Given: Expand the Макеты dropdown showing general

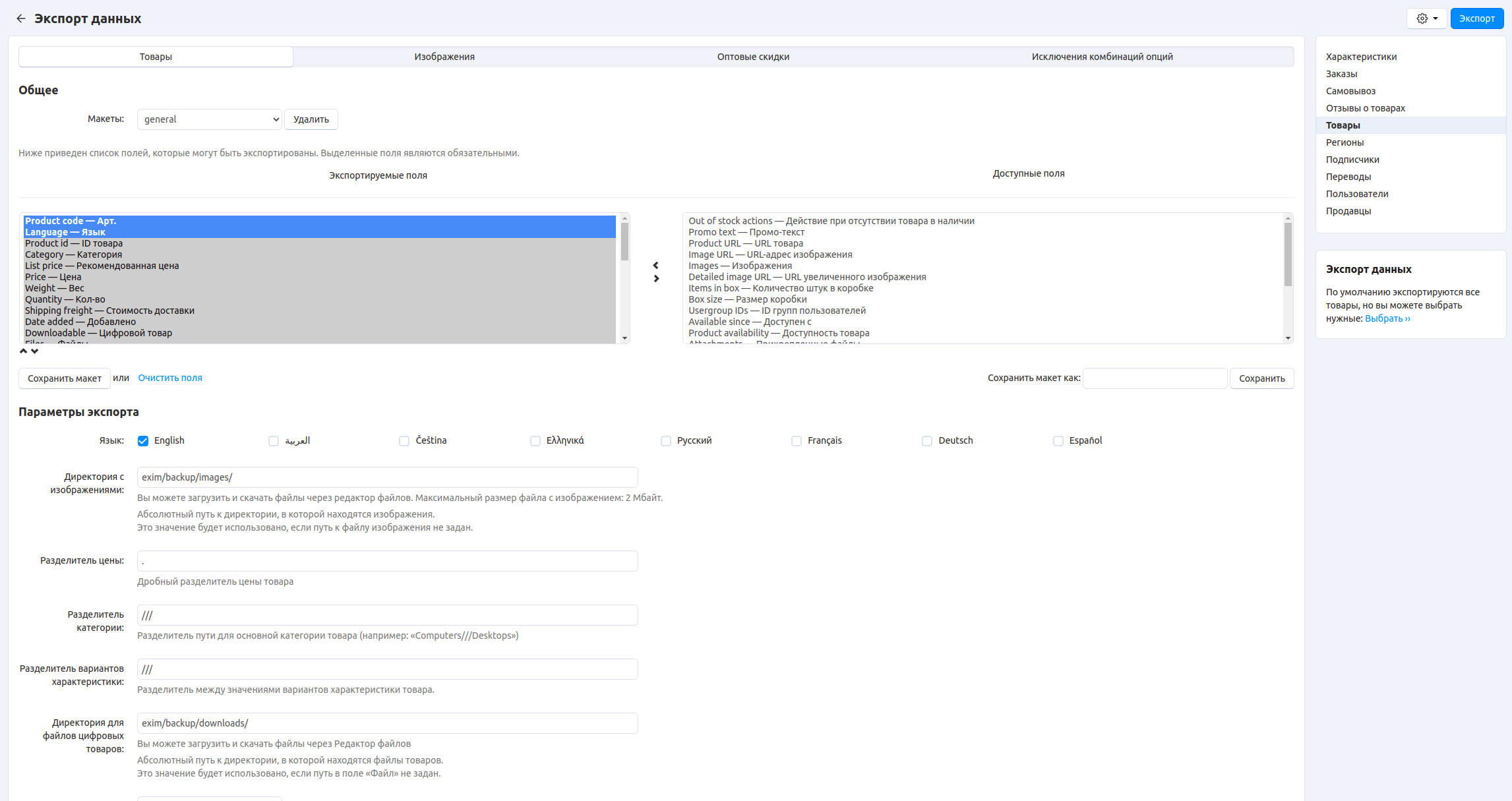Looking at the screenshot, I should point(209,119).
